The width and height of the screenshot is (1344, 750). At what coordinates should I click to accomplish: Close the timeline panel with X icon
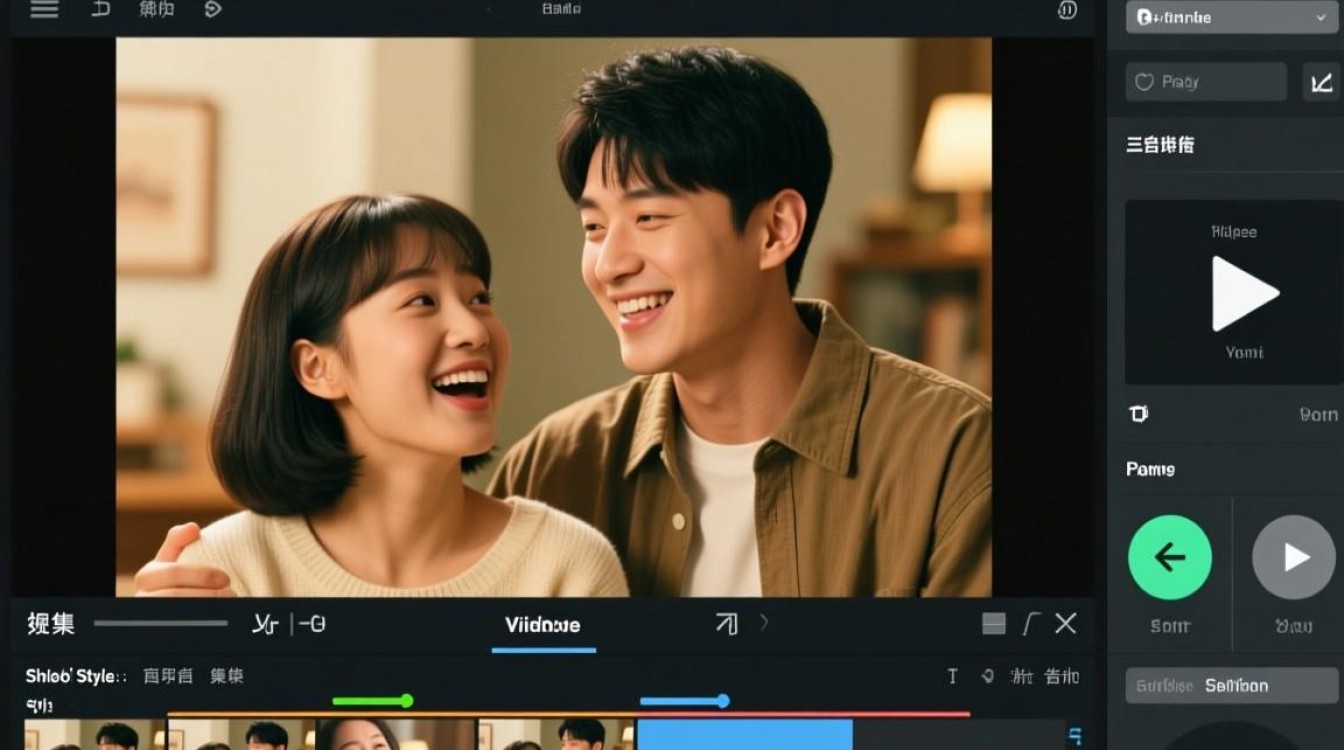tap(1066, 624)
